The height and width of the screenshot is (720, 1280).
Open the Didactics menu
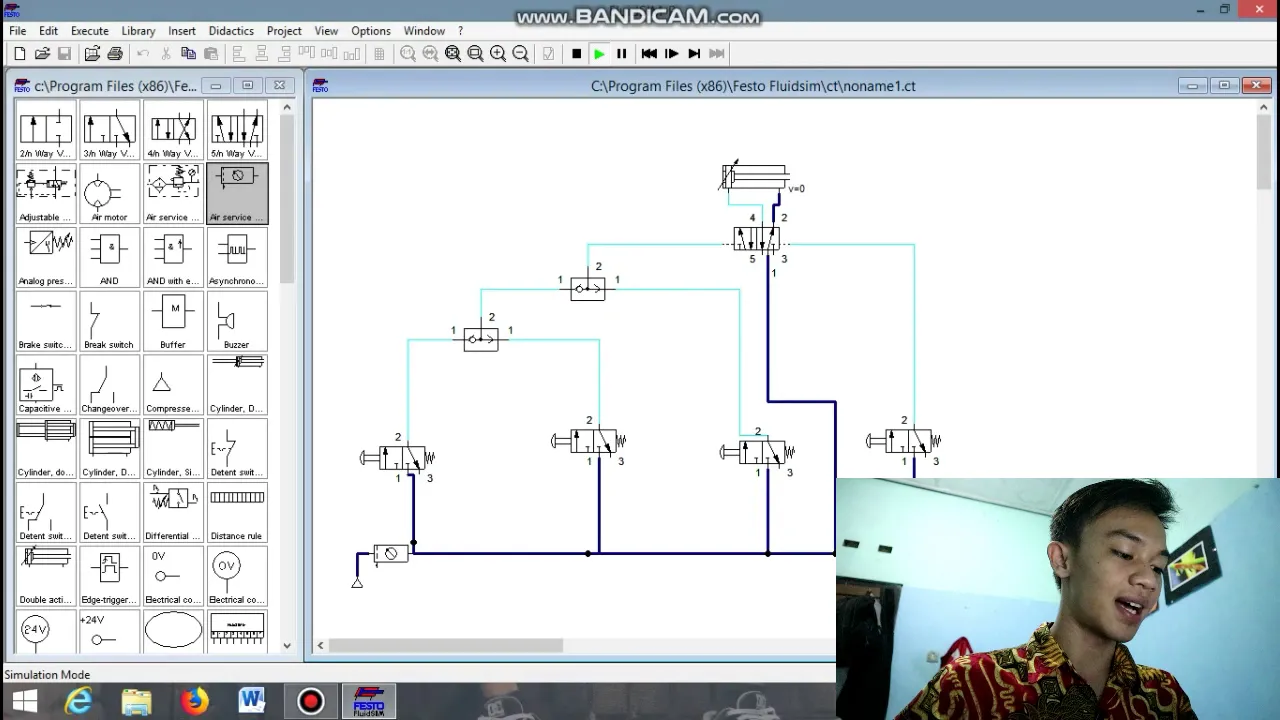click(231, 31)
